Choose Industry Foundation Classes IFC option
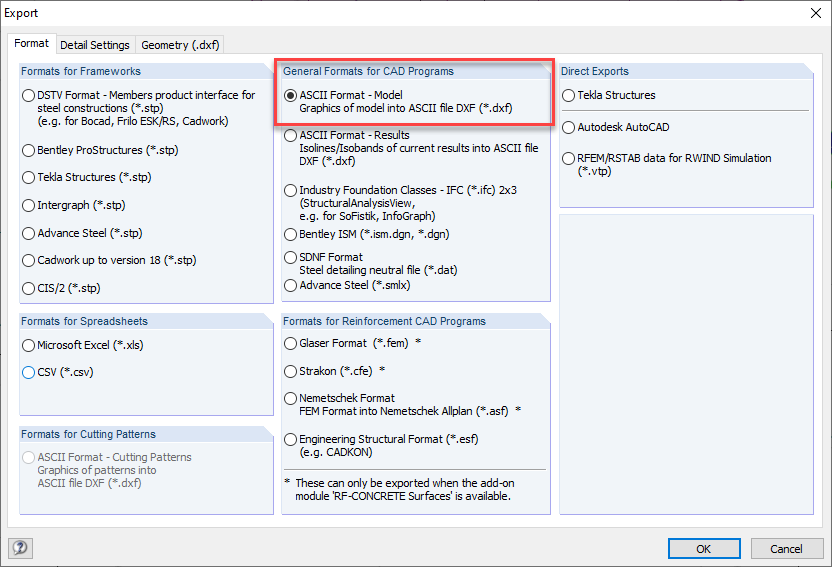 291,190
